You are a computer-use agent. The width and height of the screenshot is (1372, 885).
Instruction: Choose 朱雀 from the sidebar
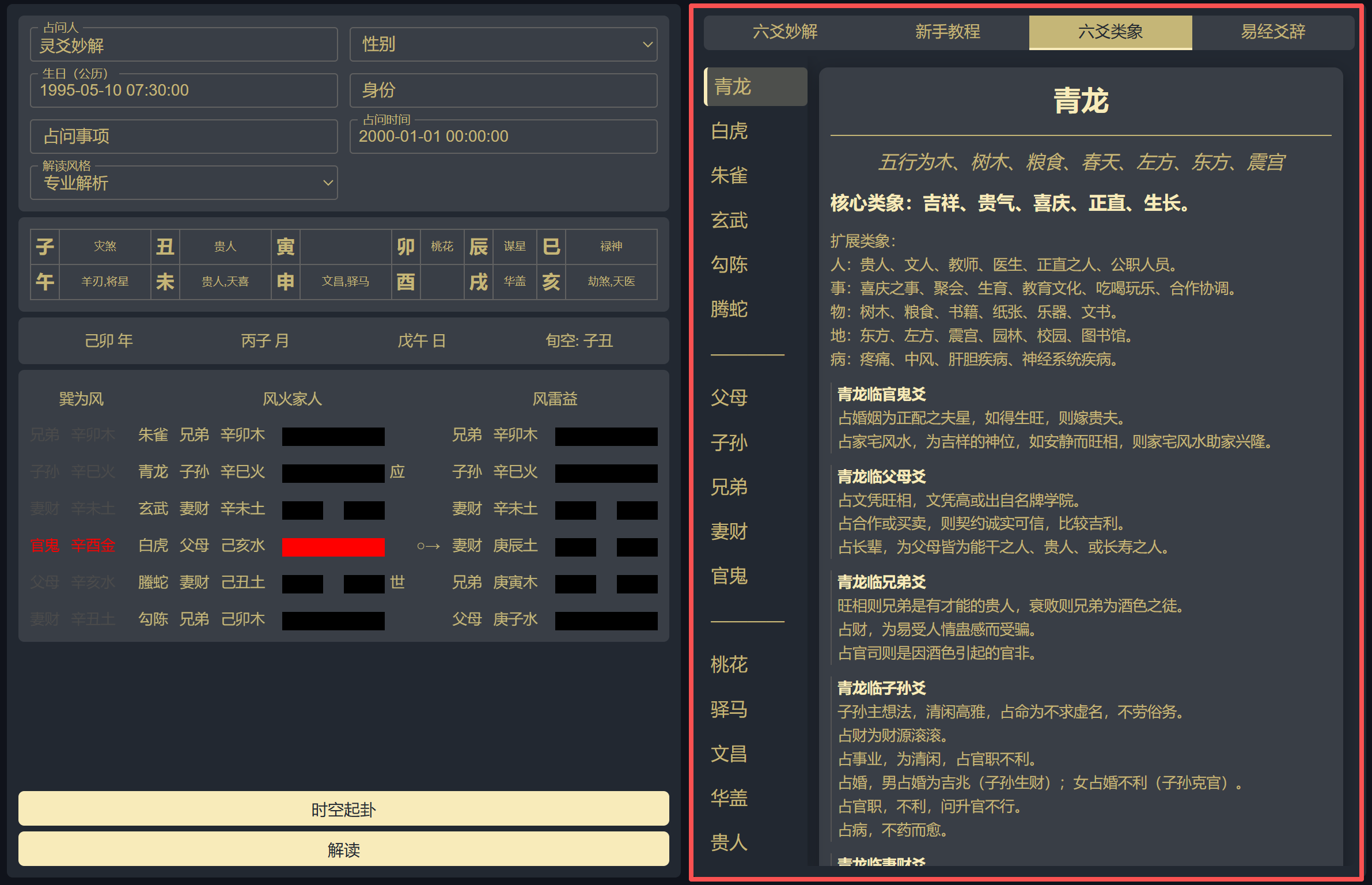click(x=730, y=175)
